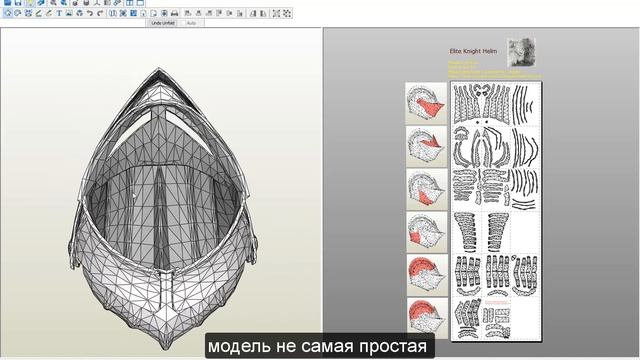The image size is (640, 360).
Task: Click the Insert Image tool icon
Action: (x=69, y=13)
